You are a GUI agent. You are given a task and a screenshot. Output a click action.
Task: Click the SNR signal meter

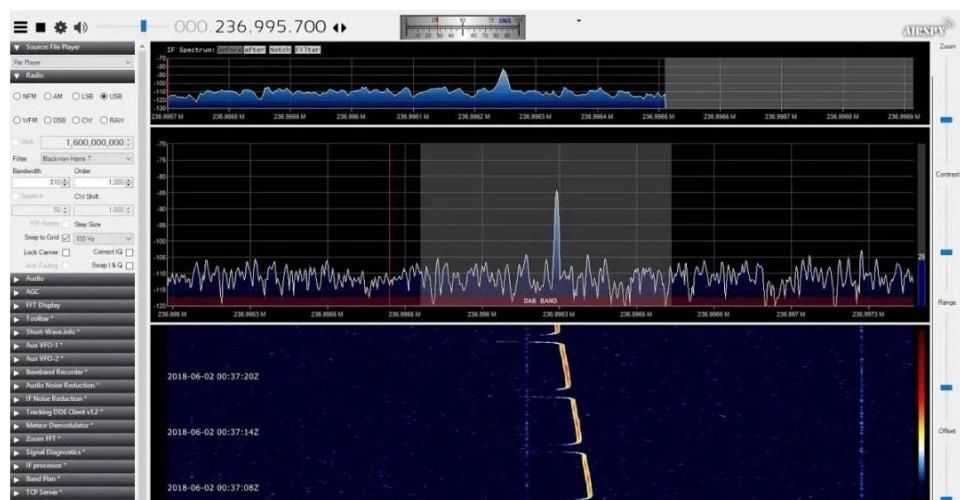pos(462,27)
